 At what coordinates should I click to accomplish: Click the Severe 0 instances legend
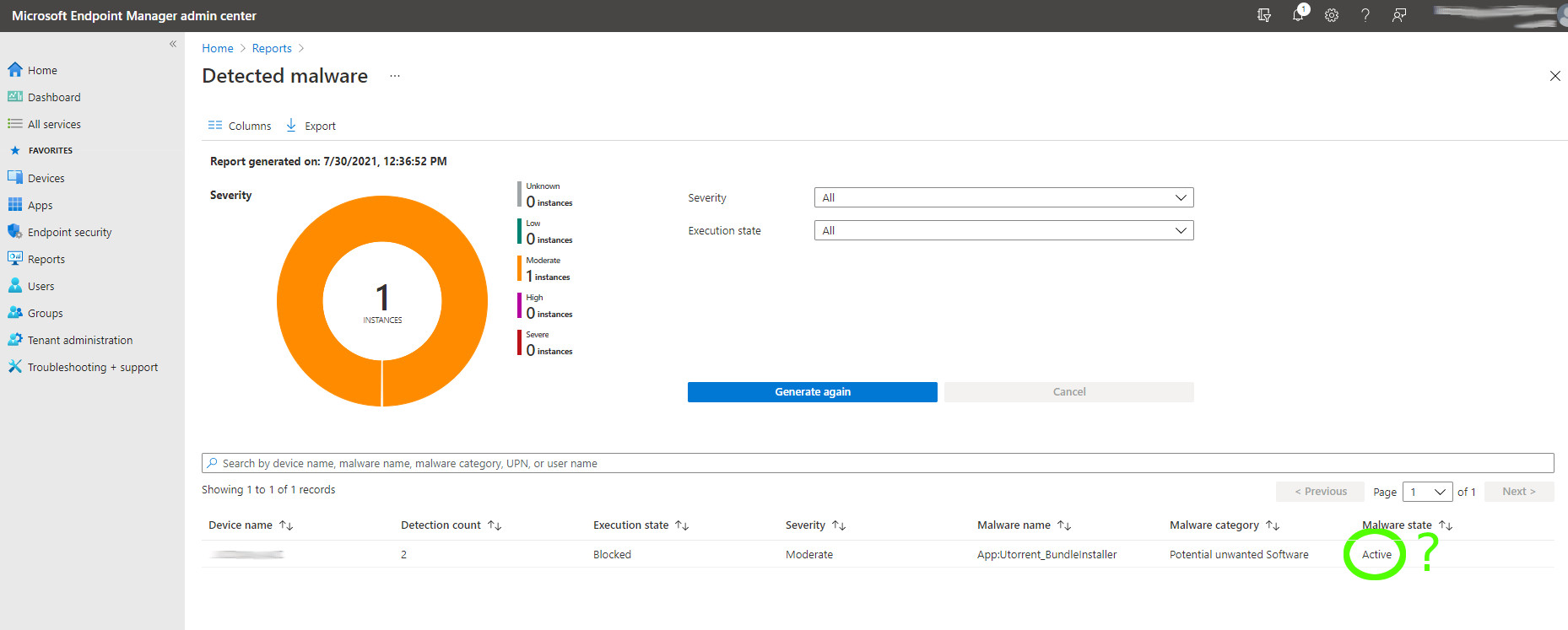pos(545,343)
